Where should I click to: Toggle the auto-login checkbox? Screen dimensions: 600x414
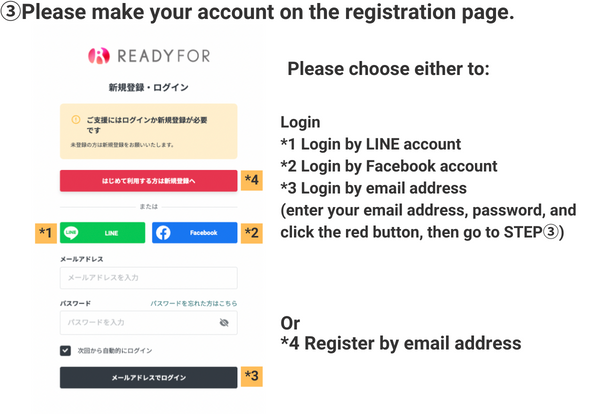click(65, 350)
